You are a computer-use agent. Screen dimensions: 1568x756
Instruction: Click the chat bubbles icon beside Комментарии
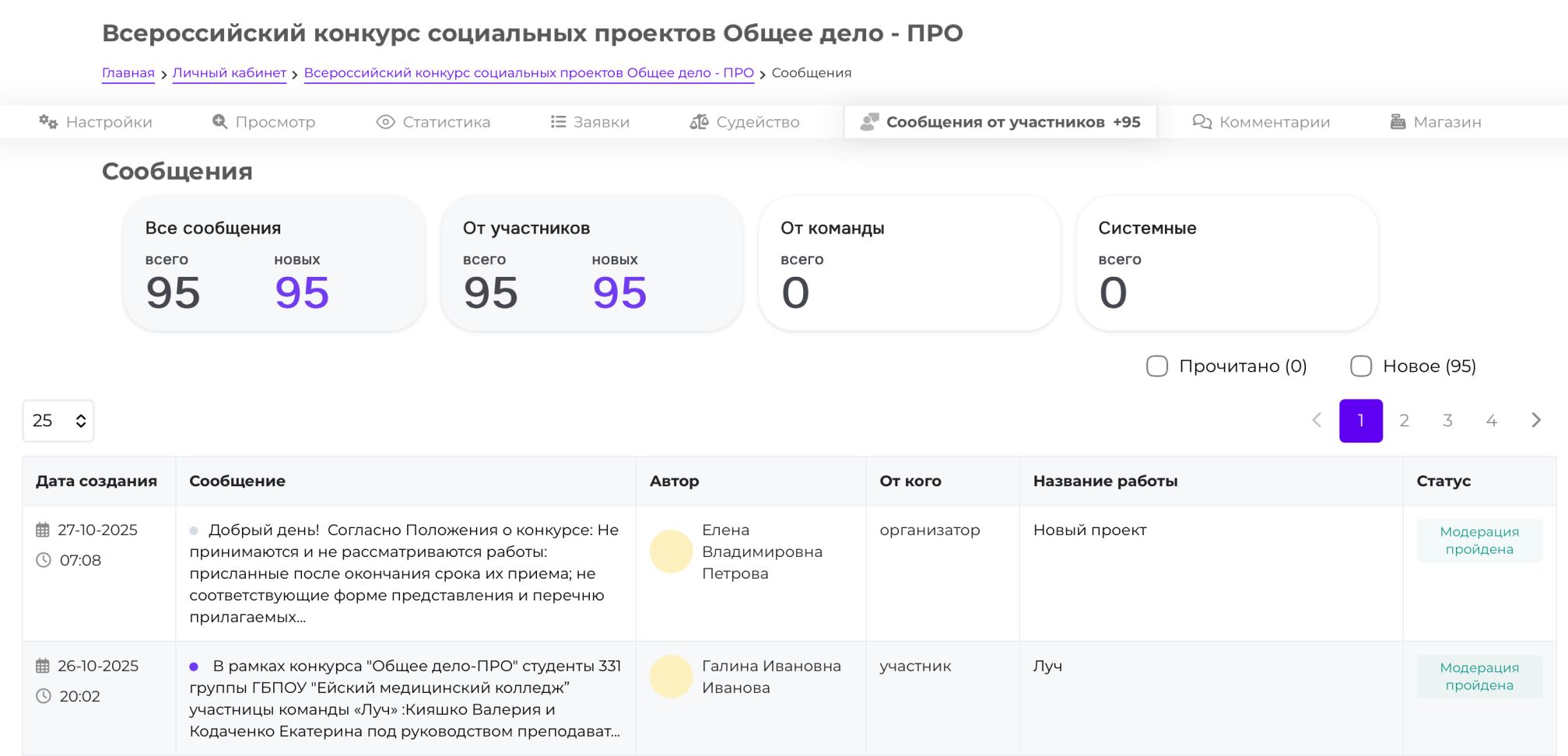(1202, 122)
